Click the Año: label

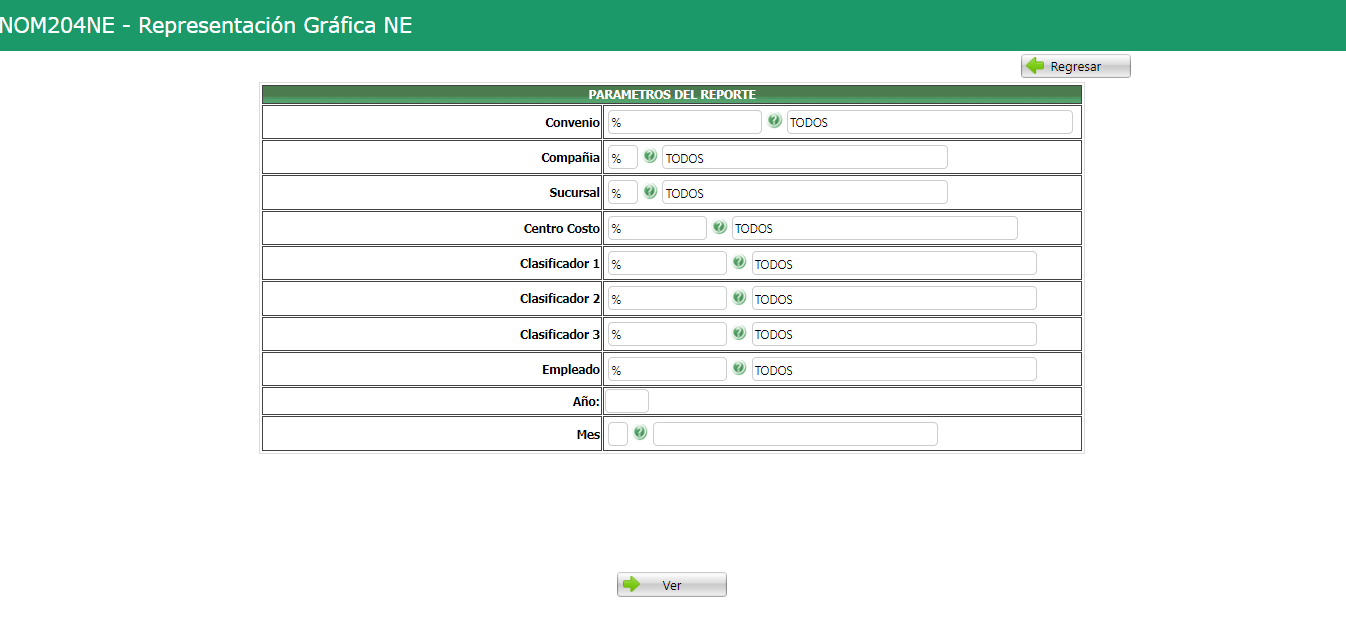[585, 401]
